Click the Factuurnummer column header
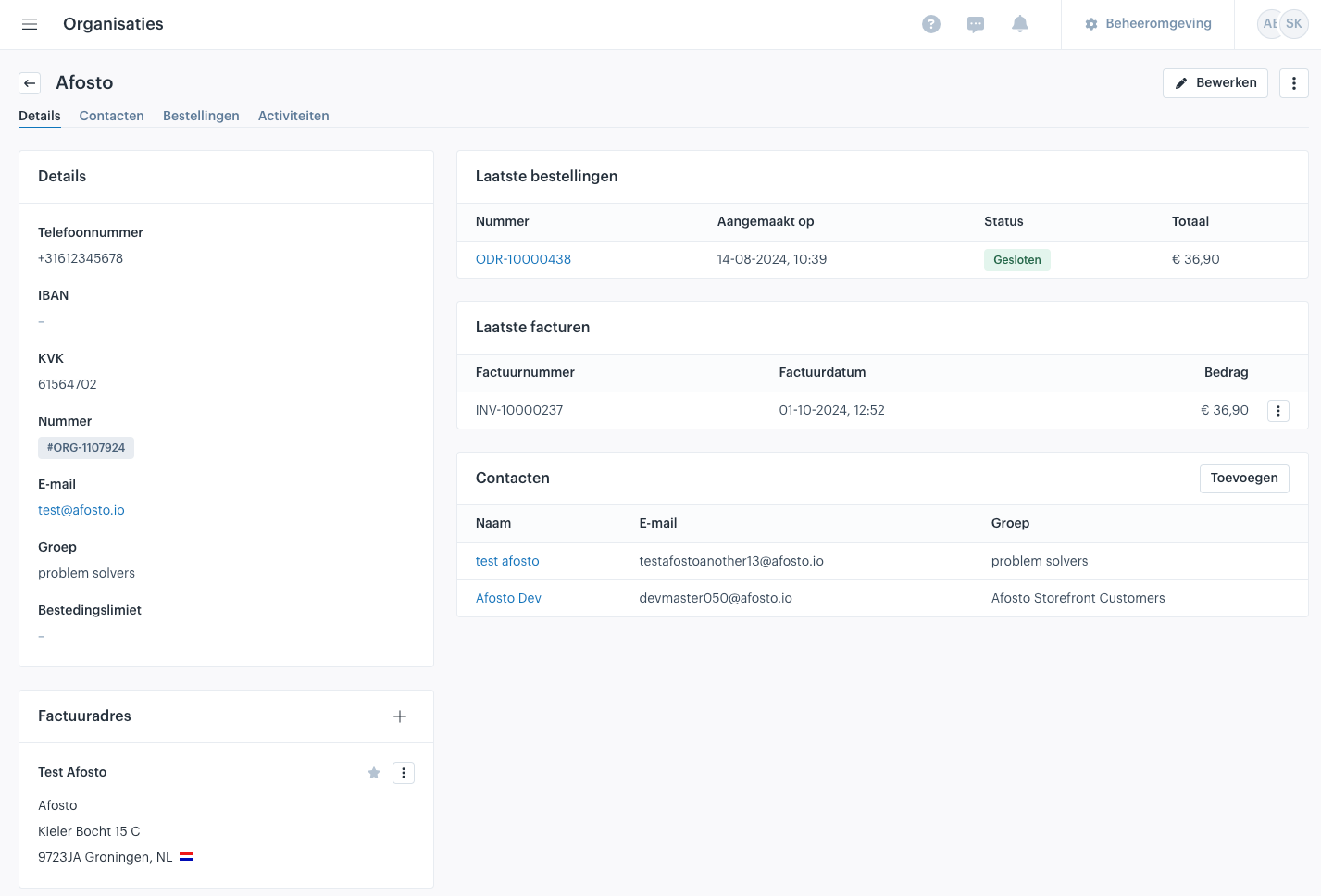The width and height of the screenshot is (1321, 896). tap(525, 373)
